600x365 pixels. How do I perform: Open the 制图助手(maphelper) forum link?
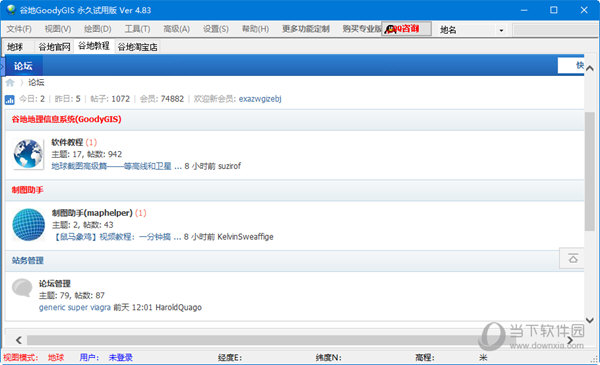click(x=92, y=213)
